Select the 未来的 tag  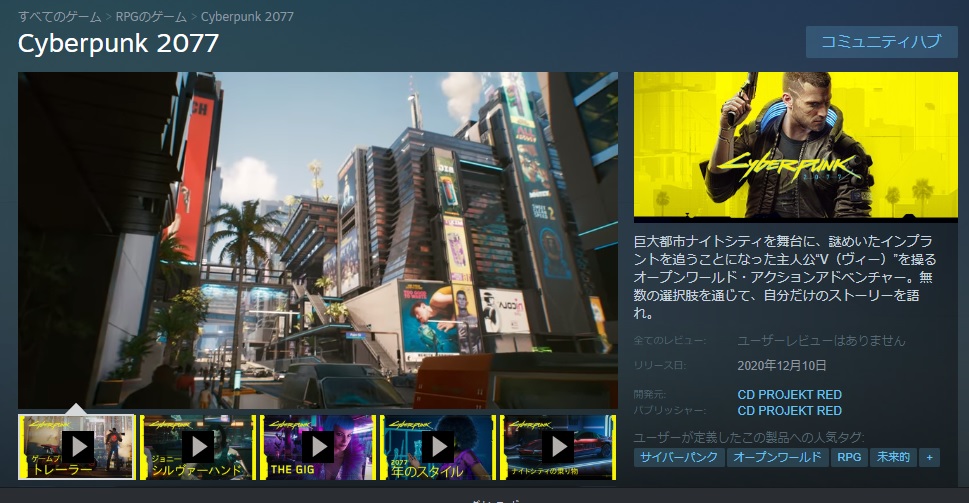coord(892,457)
